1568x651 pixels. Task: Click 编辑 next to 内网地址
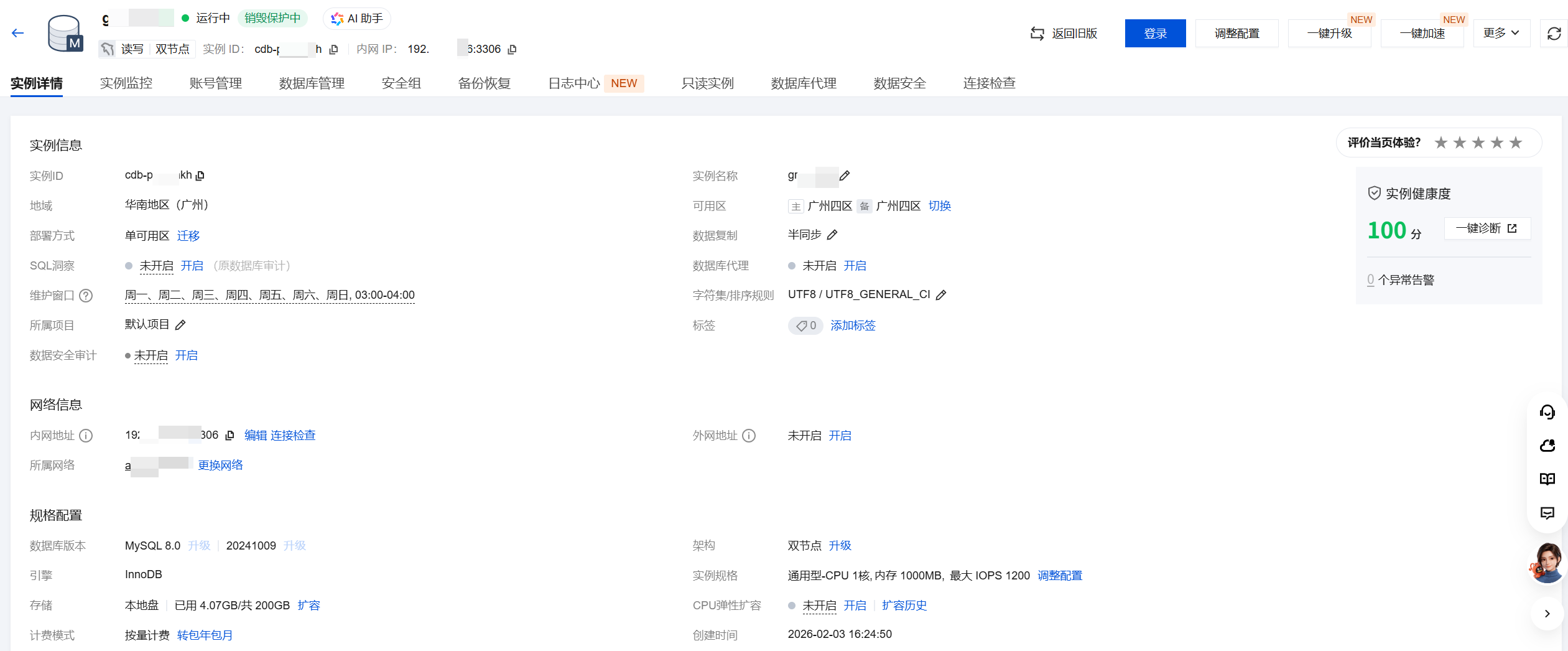tap(256, 436)
